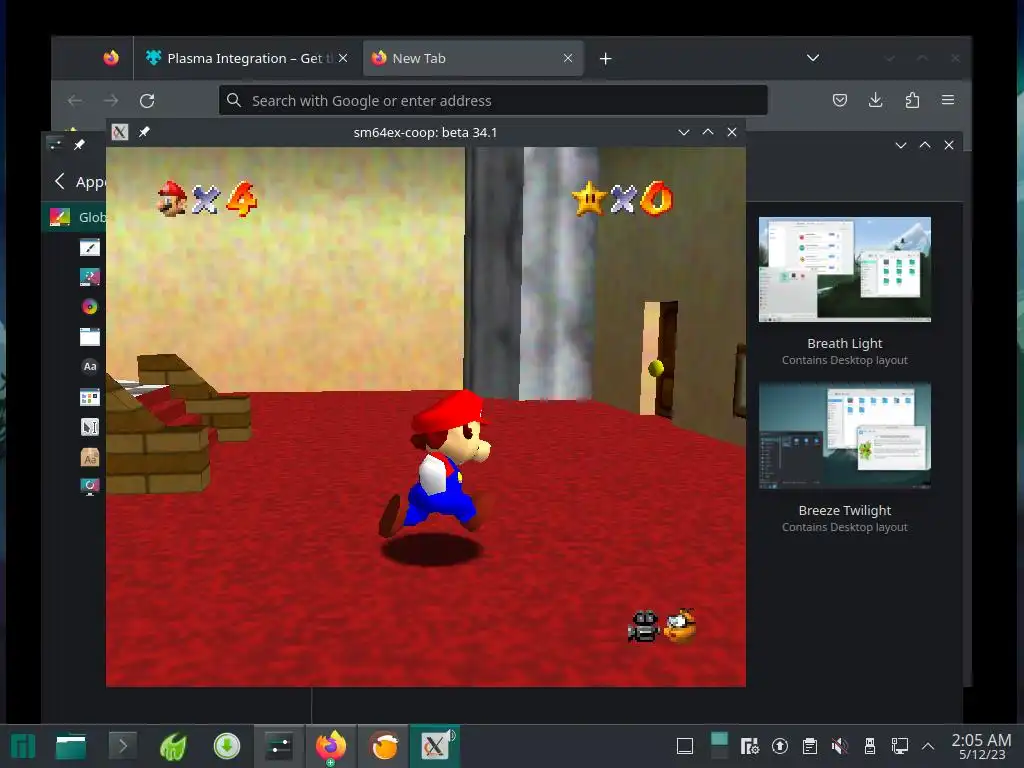Switch to System Settings in taskbar
Image resolution: width=1024 pixels, height=768 pixels.
(x=279, y=746)
